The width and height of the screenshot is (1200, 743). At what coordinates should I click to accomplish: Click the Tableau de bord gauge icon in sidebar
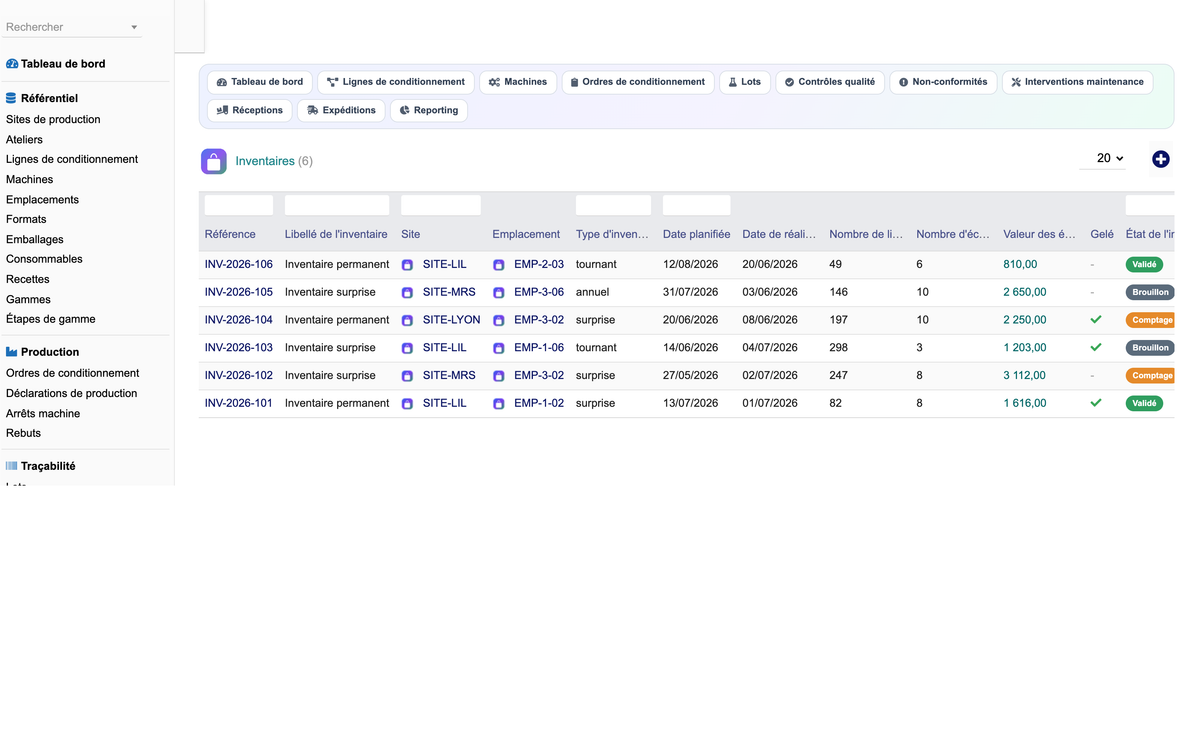12,64
